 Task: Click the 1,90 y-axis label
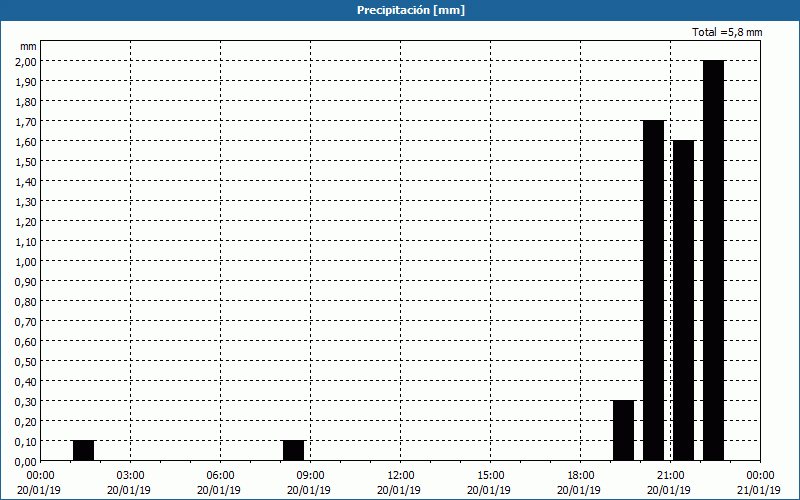[x=28, y=81]
